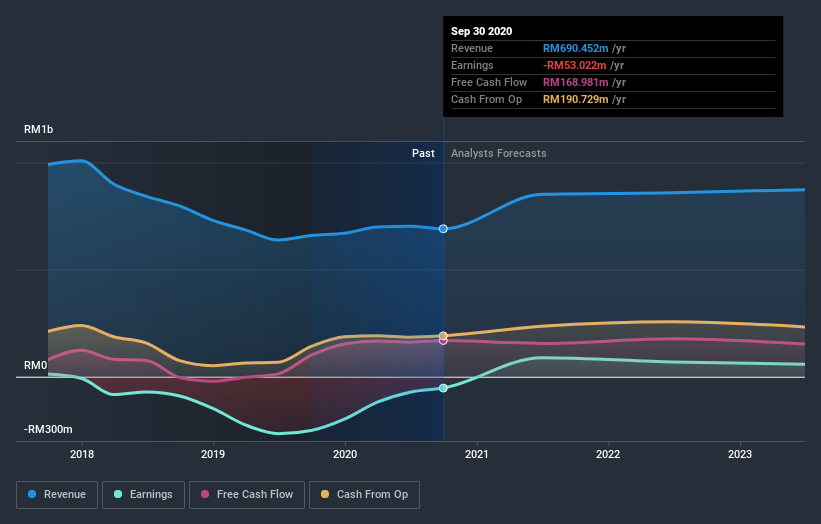Click the RM190.729m cash from op value
The height and width of the screenshot is (524, 821).
[575, 99]
